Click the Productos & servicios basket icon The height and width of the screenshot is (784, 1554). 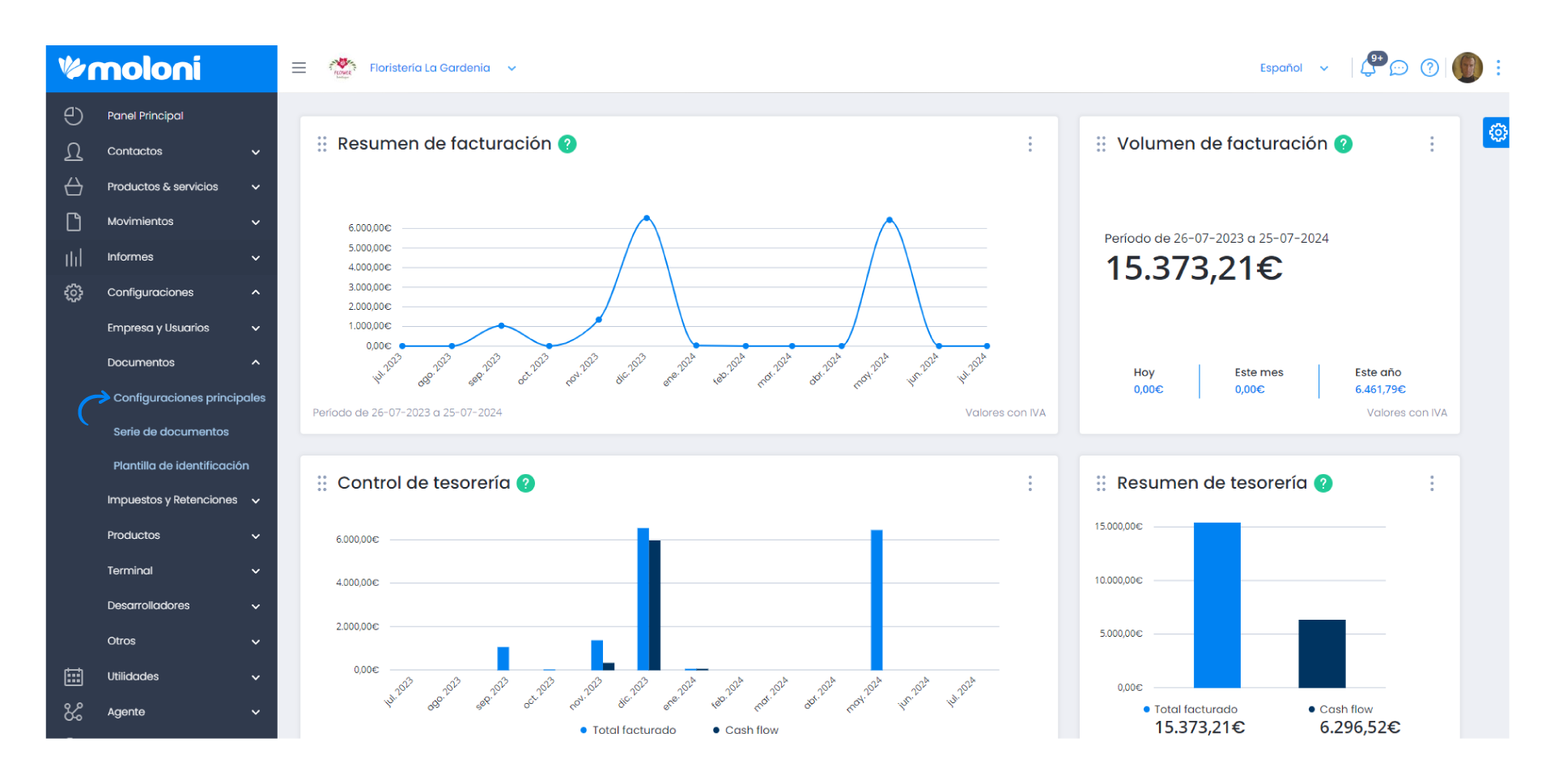pos(74,186)
